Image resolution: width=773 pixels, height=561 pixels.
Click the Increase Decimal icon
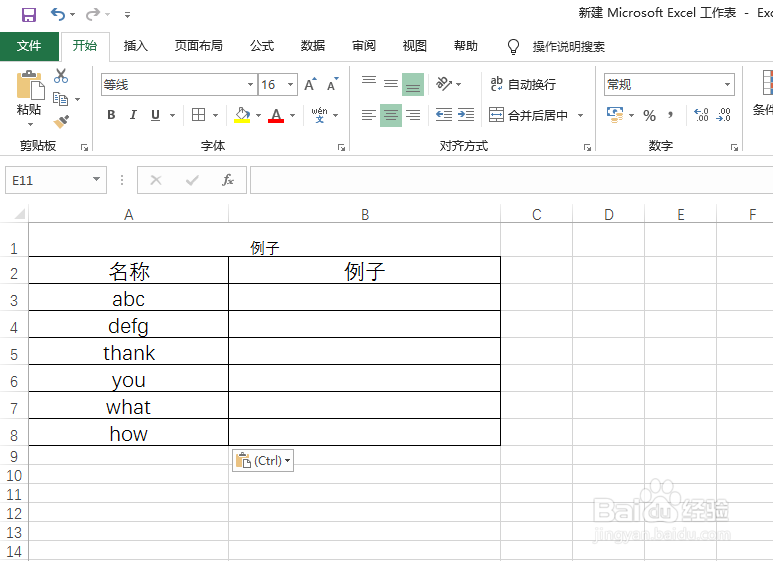coord(701,115)
